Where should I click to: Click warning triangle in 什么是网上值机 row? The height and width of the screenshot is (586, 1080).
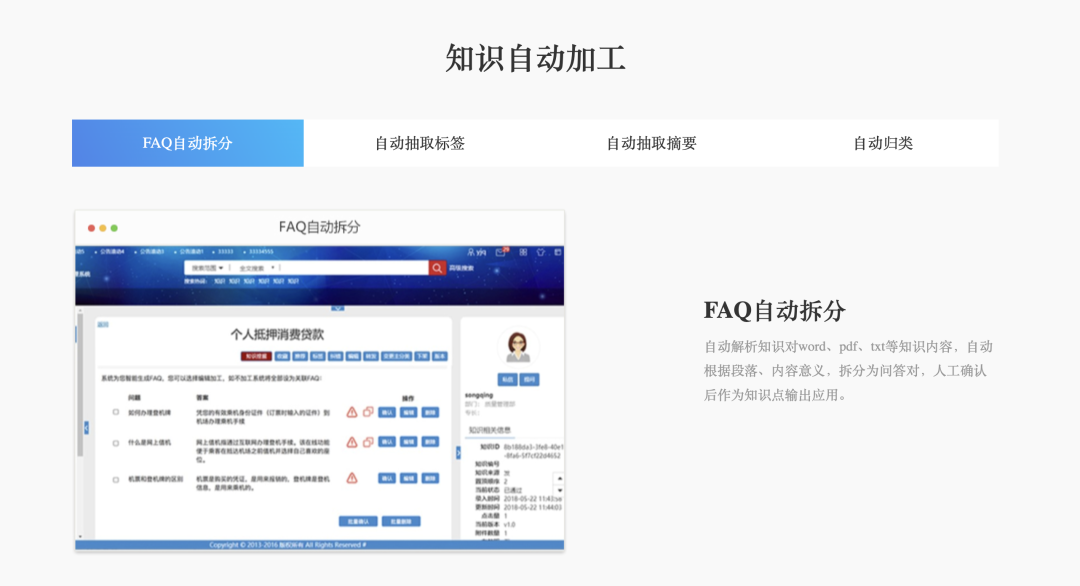click(352, 442)
